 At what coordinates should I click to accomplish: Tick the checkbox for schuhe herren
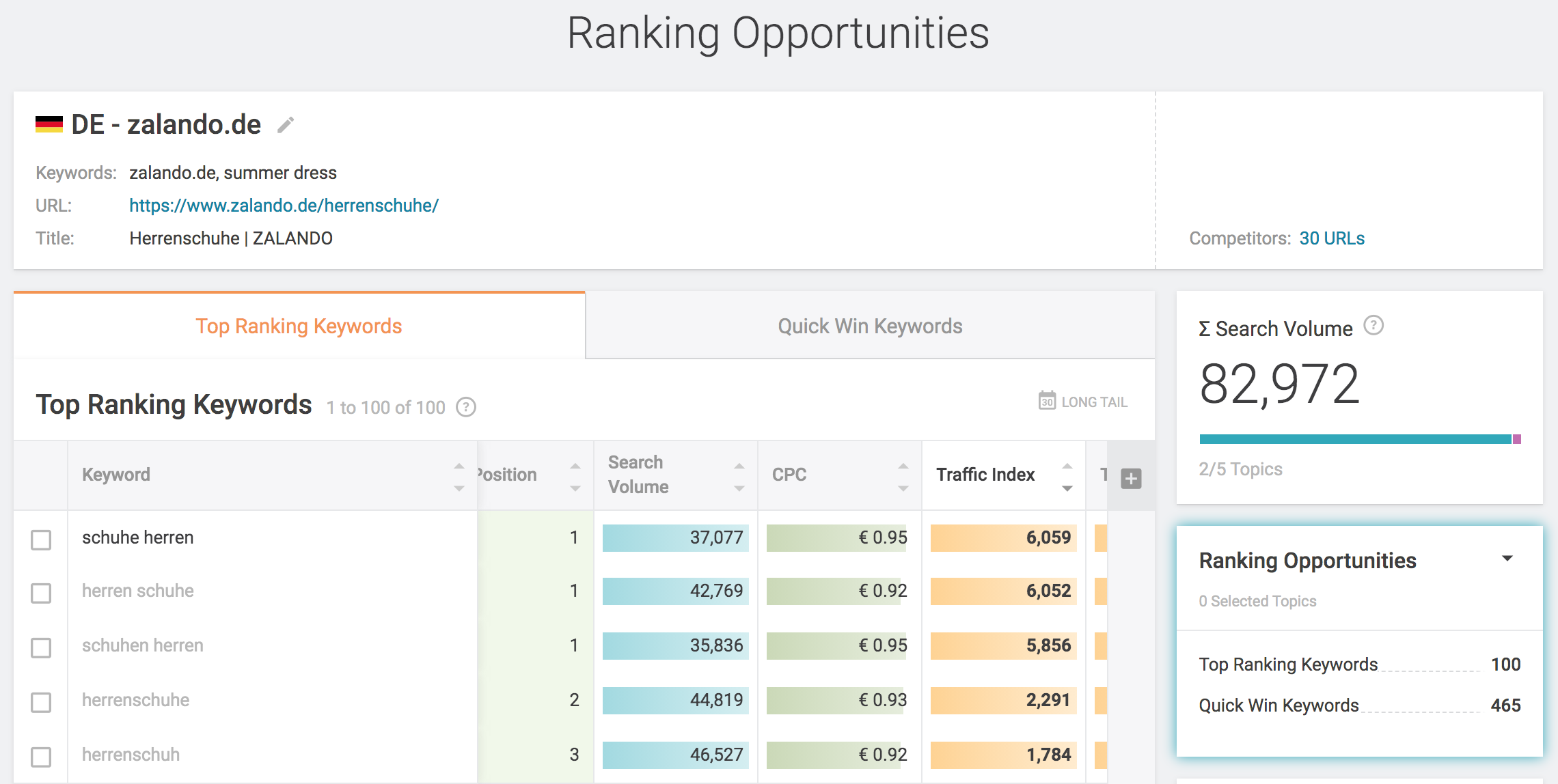pos(41,540)
